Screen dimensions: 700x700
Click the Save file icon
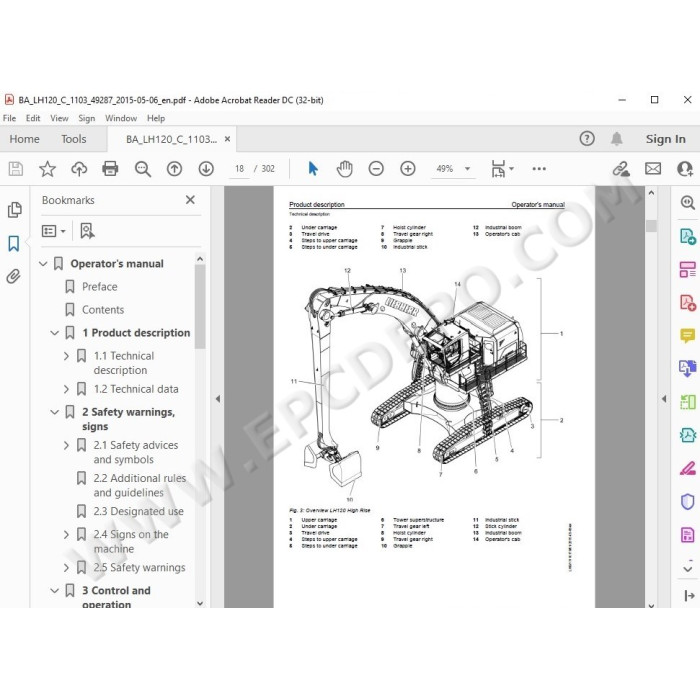[16, 169]
